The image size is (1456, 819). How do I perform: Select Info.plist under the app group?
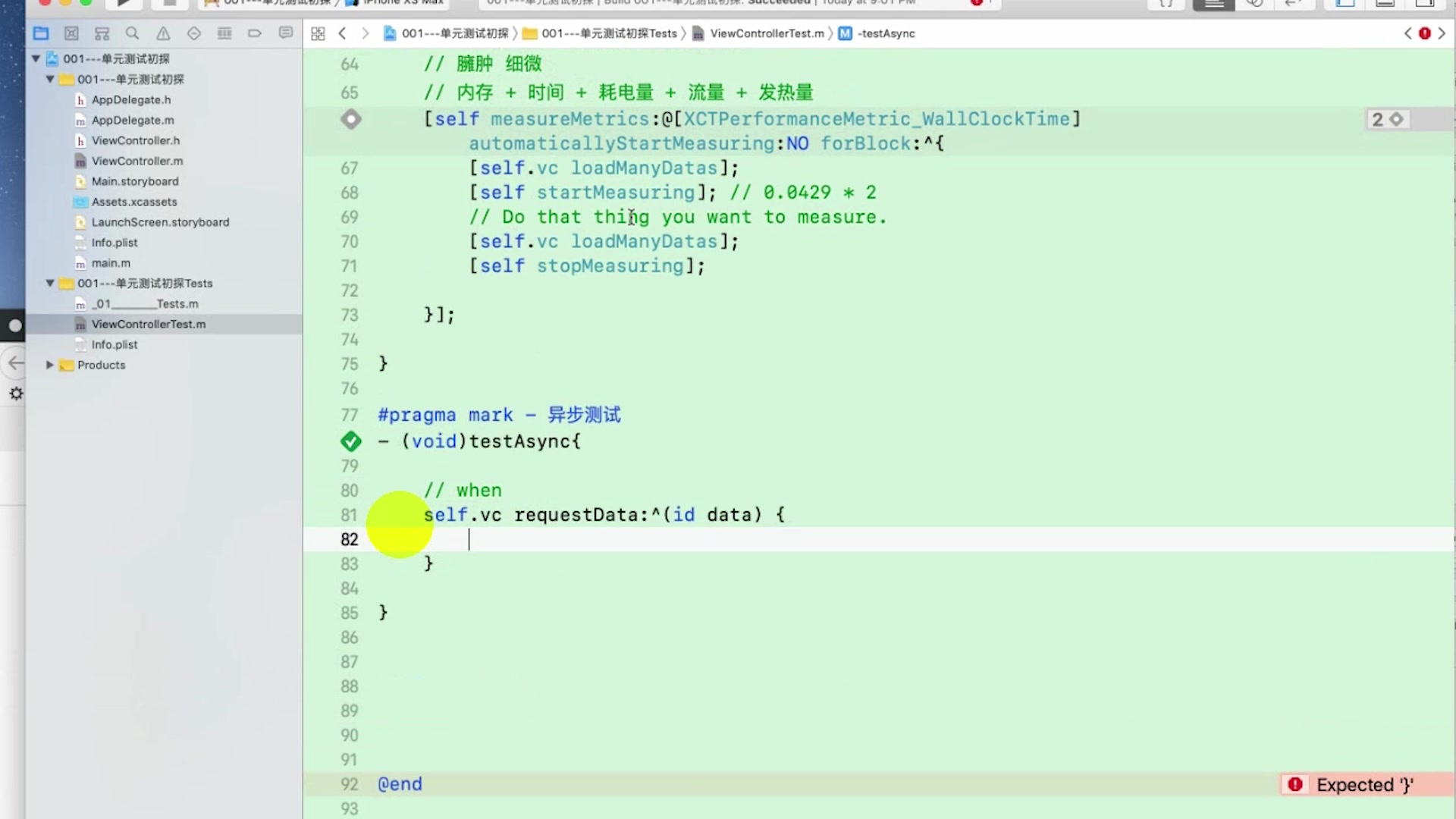[115, 243]
